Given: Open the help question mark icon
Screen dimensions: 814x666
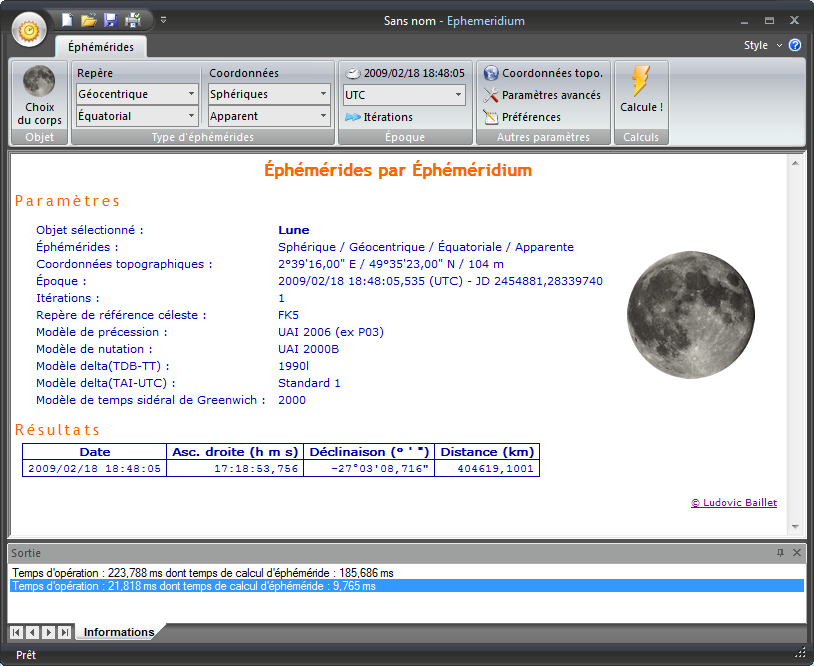Looking at the screenshot, I should [x=795, y=45].
